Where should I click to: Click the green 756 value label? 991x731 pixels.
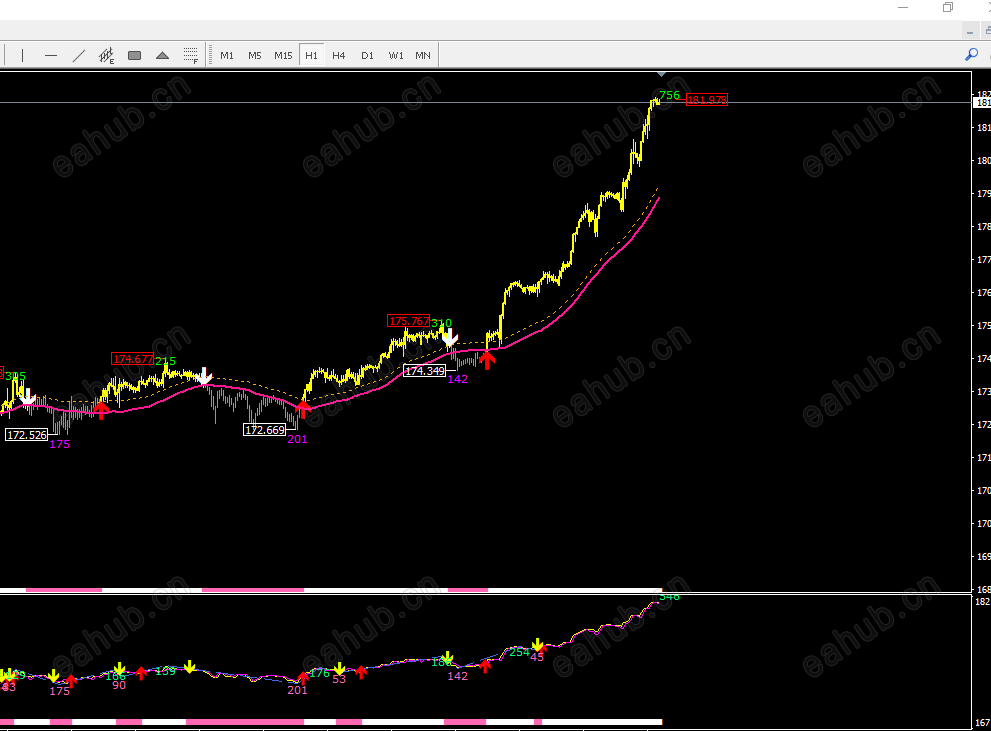[x=669, y=95]
